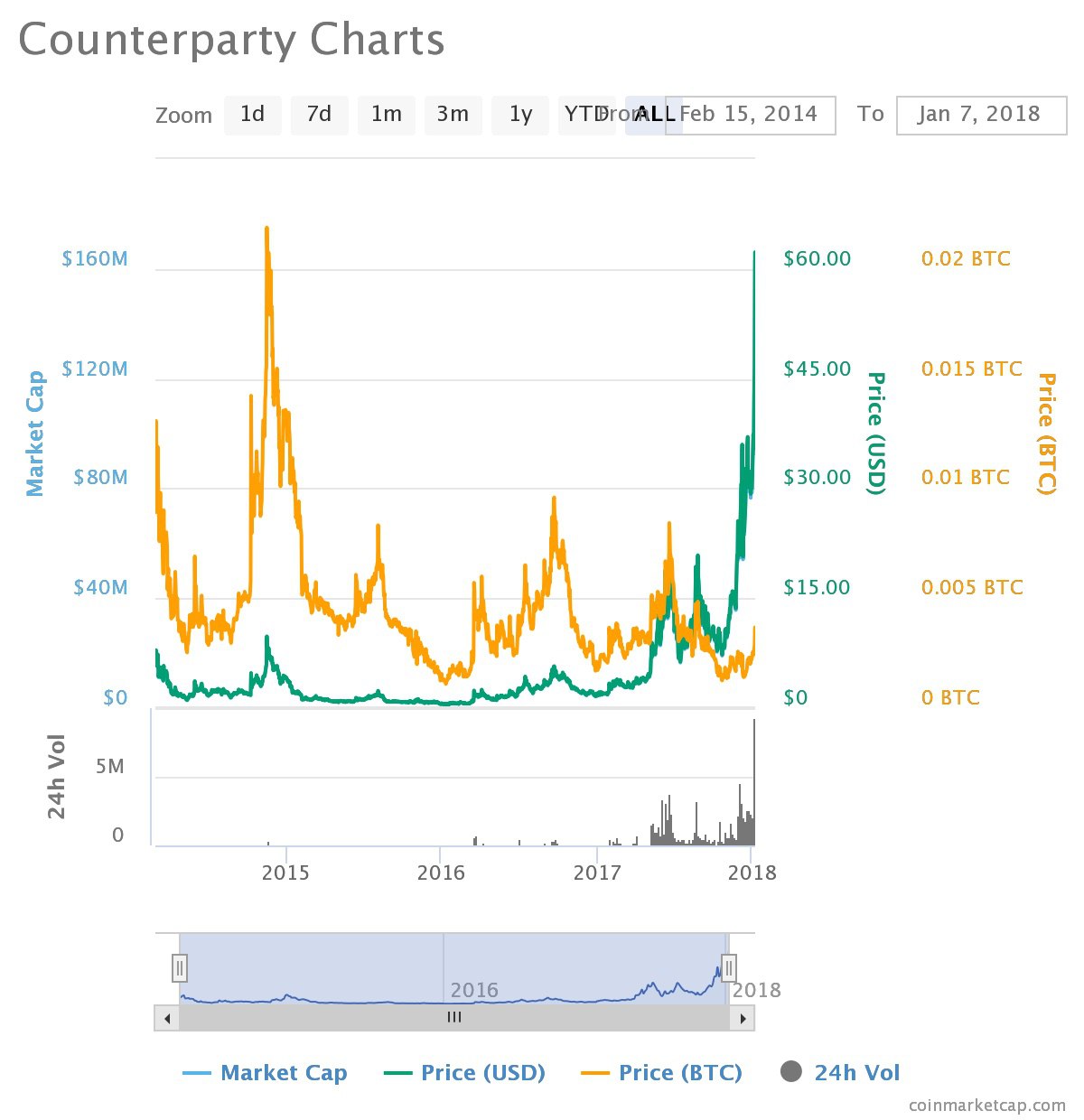Click the 5M volume axis label
The width and height of the screenshot is (1084, 1120).
109,767
